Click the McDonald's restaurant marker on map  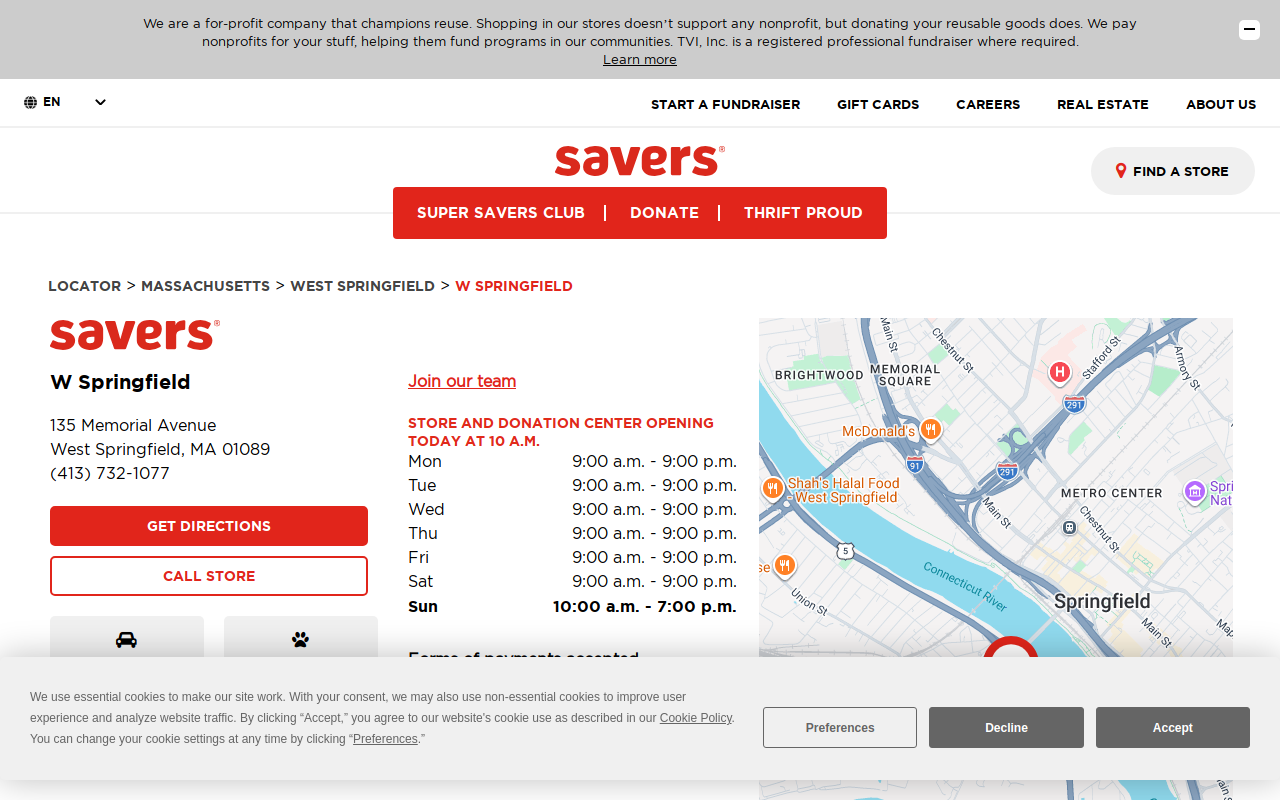(x=931, y=430)
